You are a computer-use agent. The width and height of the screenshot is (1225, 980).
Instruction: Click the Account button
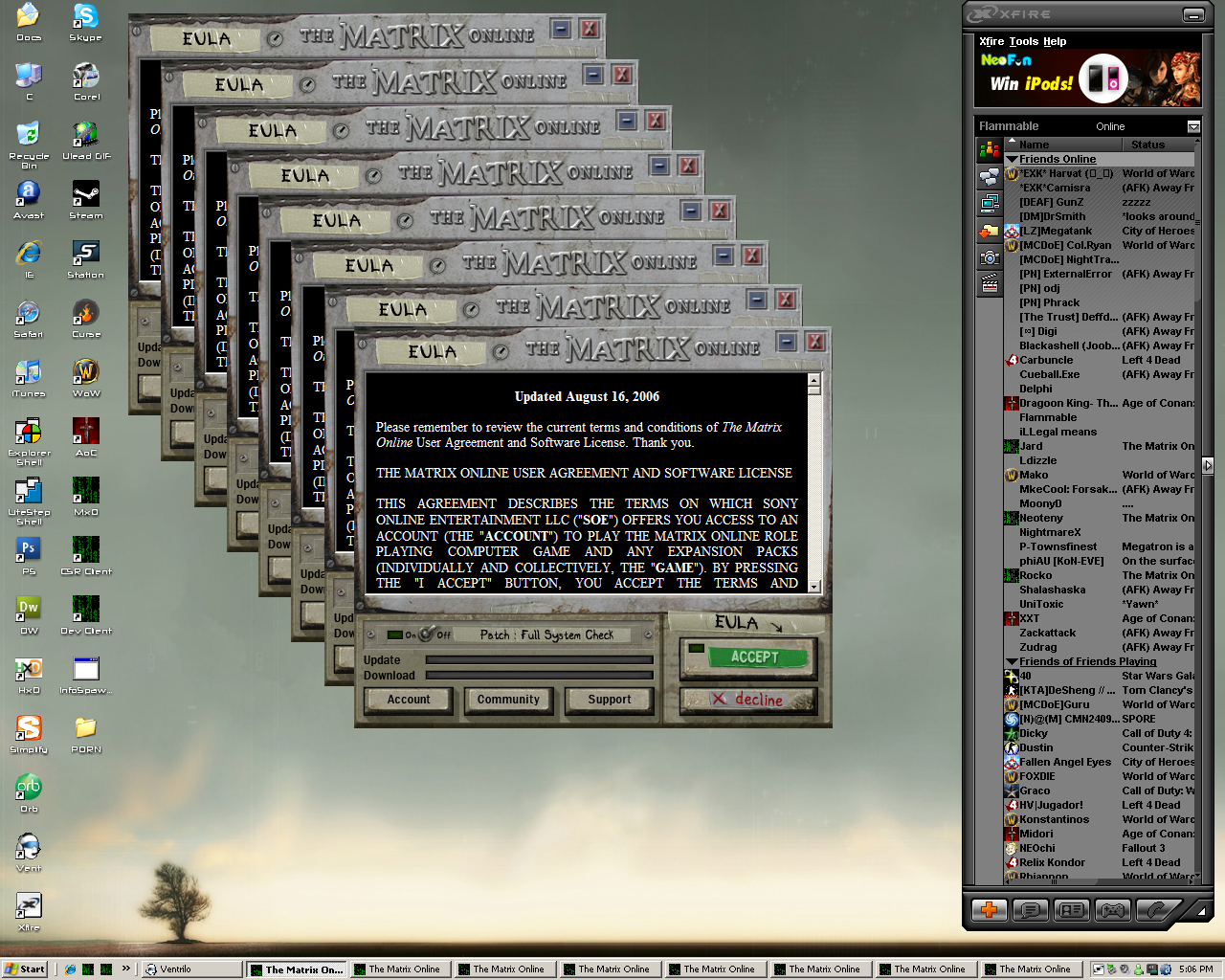[409, 700]
